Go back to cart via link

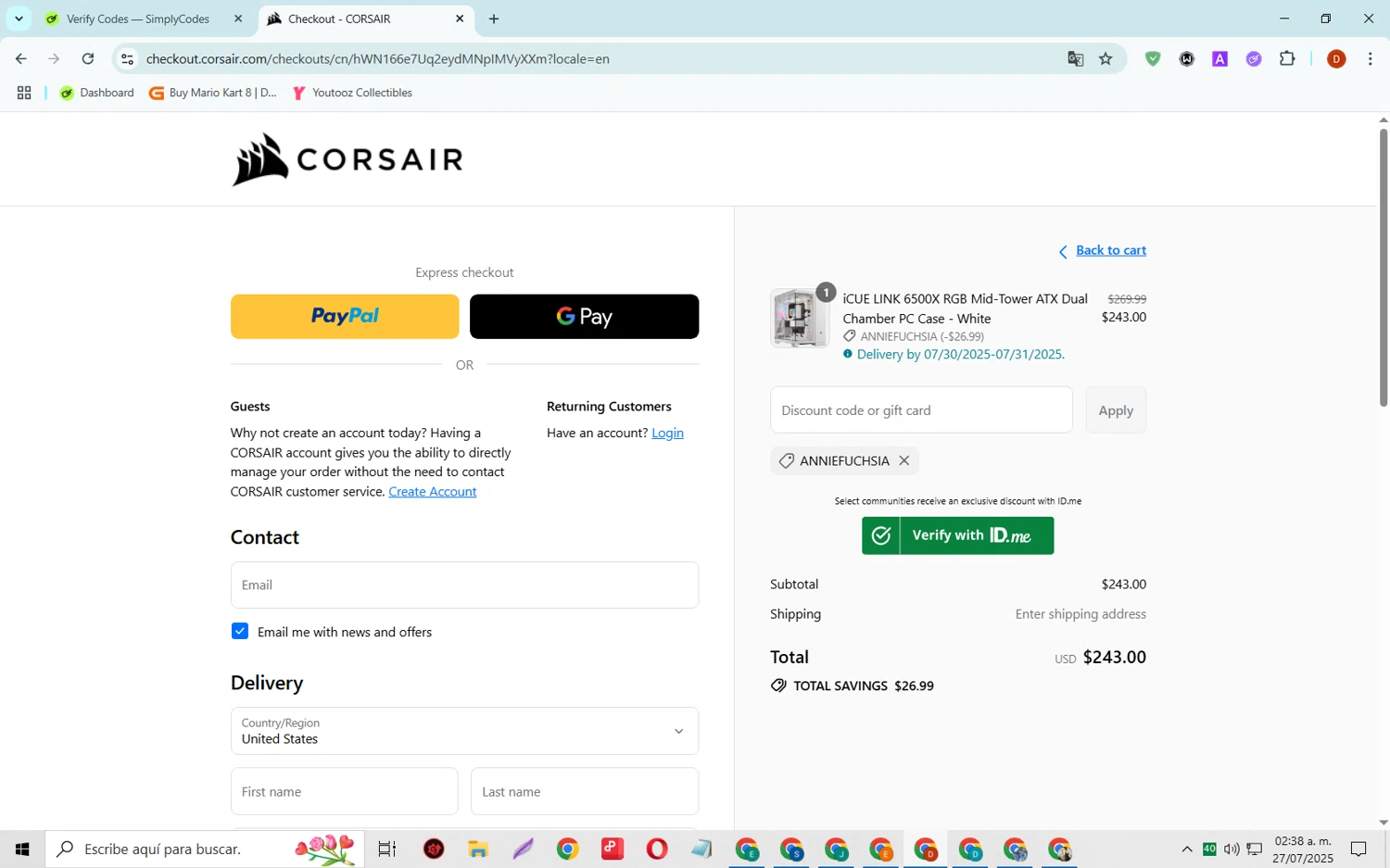point(1110,250)
